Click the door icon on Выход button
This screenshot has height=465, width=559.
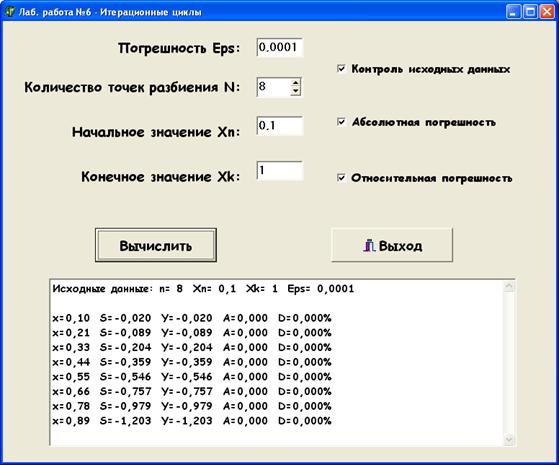[369, 245]
